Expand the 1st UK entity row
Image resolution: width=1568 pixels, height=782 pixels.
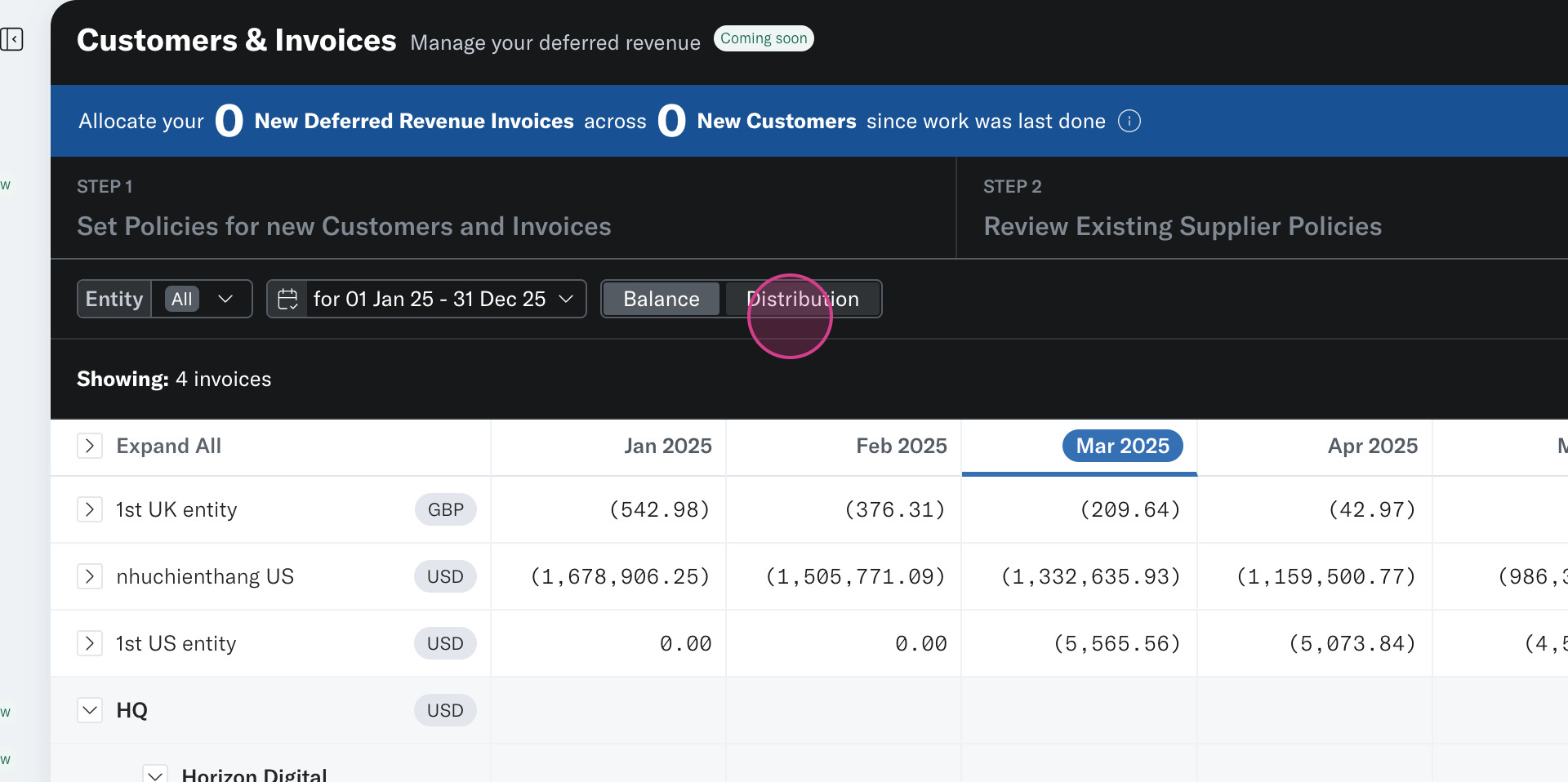[x=90, y=509]
